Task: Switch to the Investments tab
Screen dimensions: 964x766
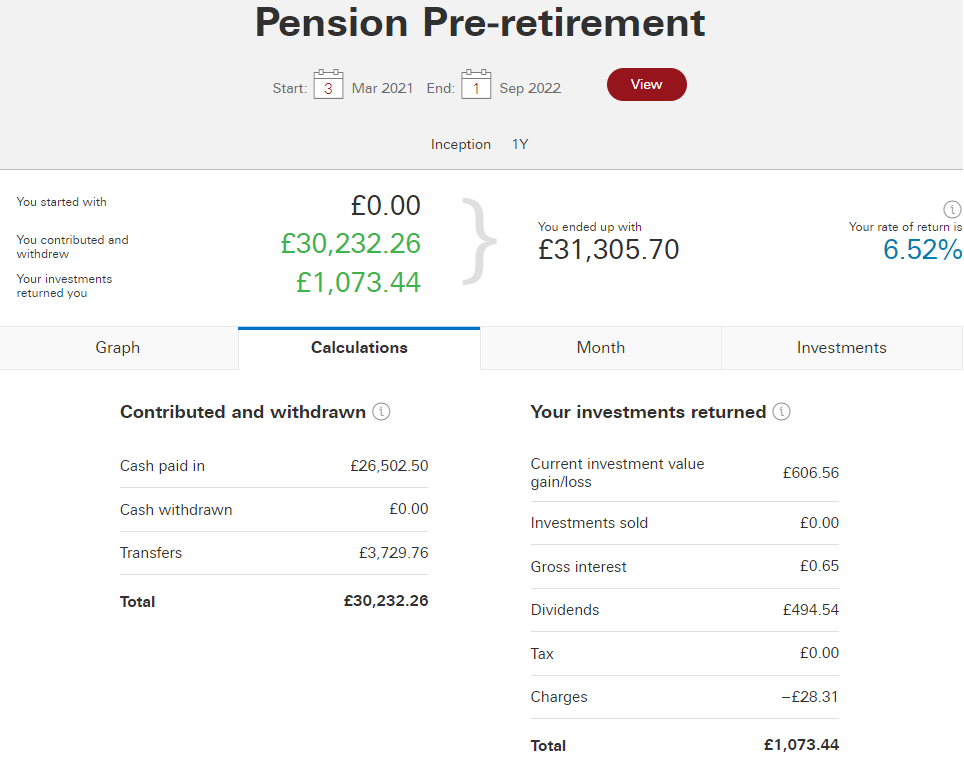Action: (x=842, y=348)
